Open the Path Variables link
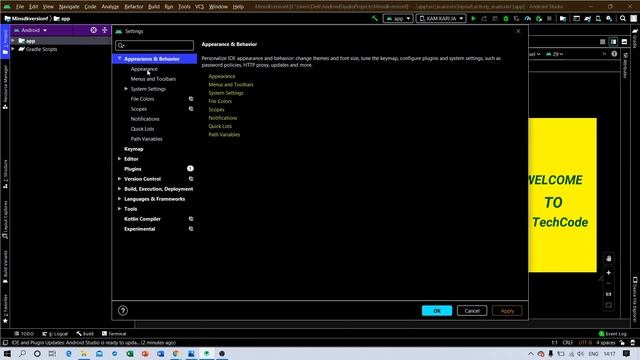640x360 pixels. [x=224, y=134]
